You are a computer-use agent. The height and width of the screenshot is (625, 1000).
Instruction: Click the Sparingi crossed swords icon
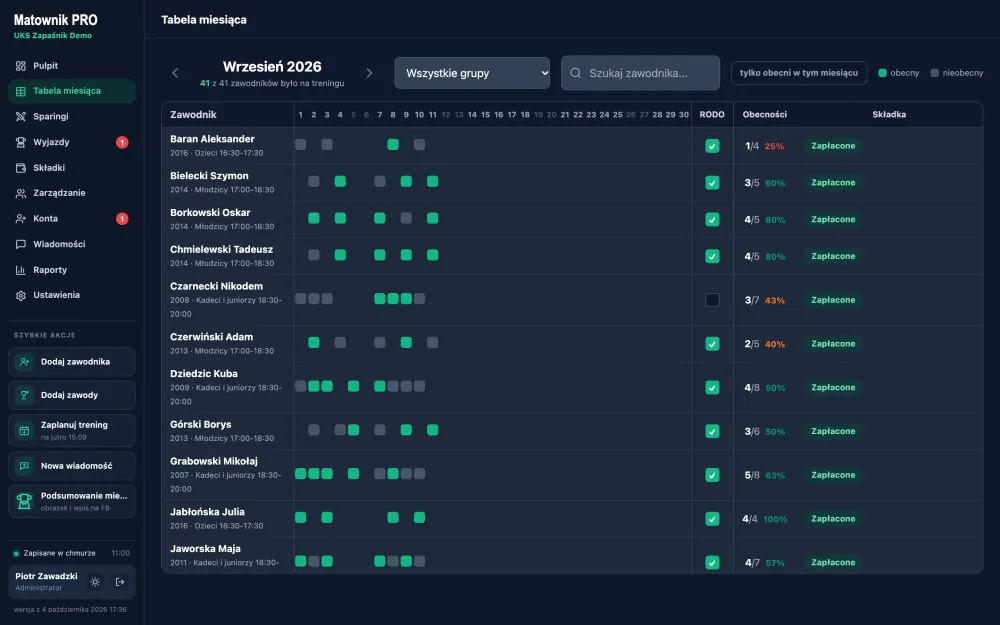[x=20, y=116]
